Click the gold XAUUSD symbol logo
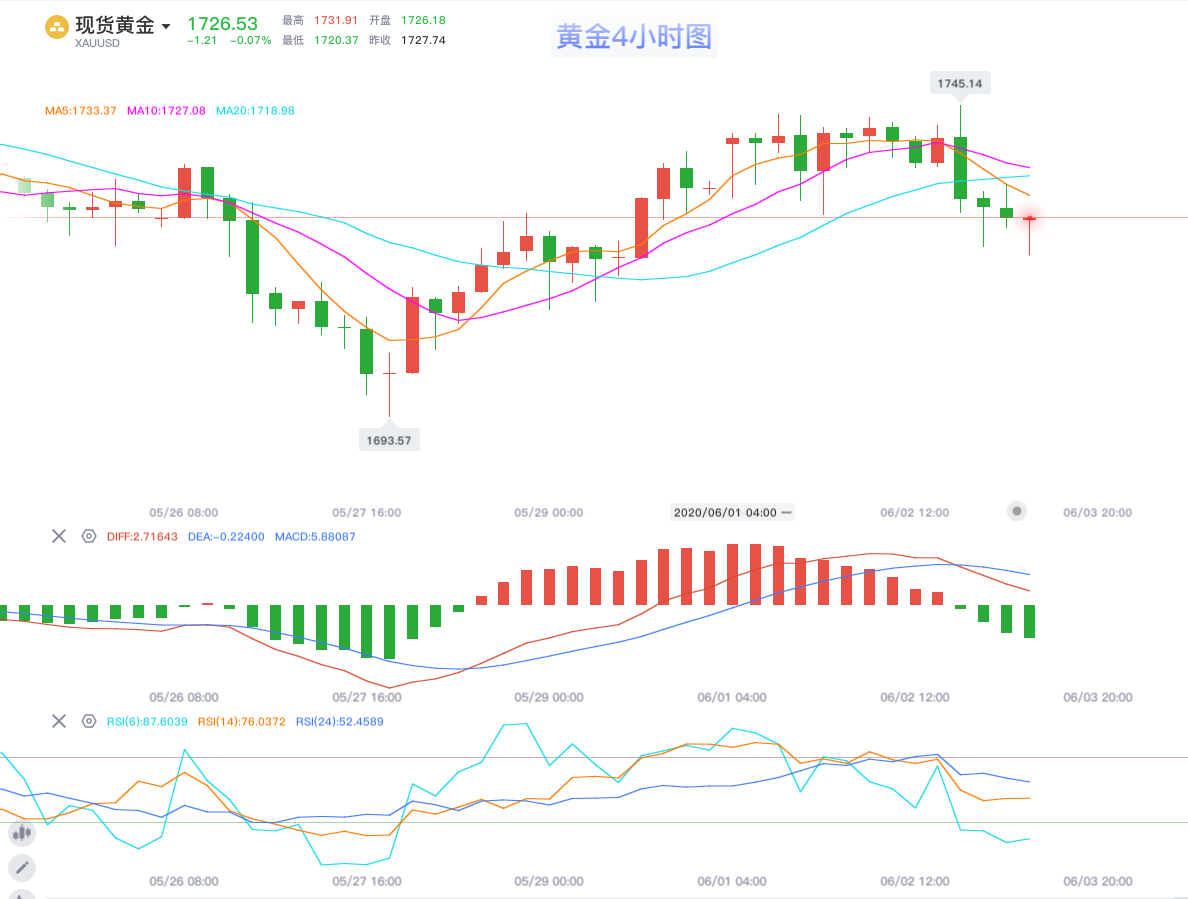The width and height of the screenshot is (1188, 899). tap(57, 27)
